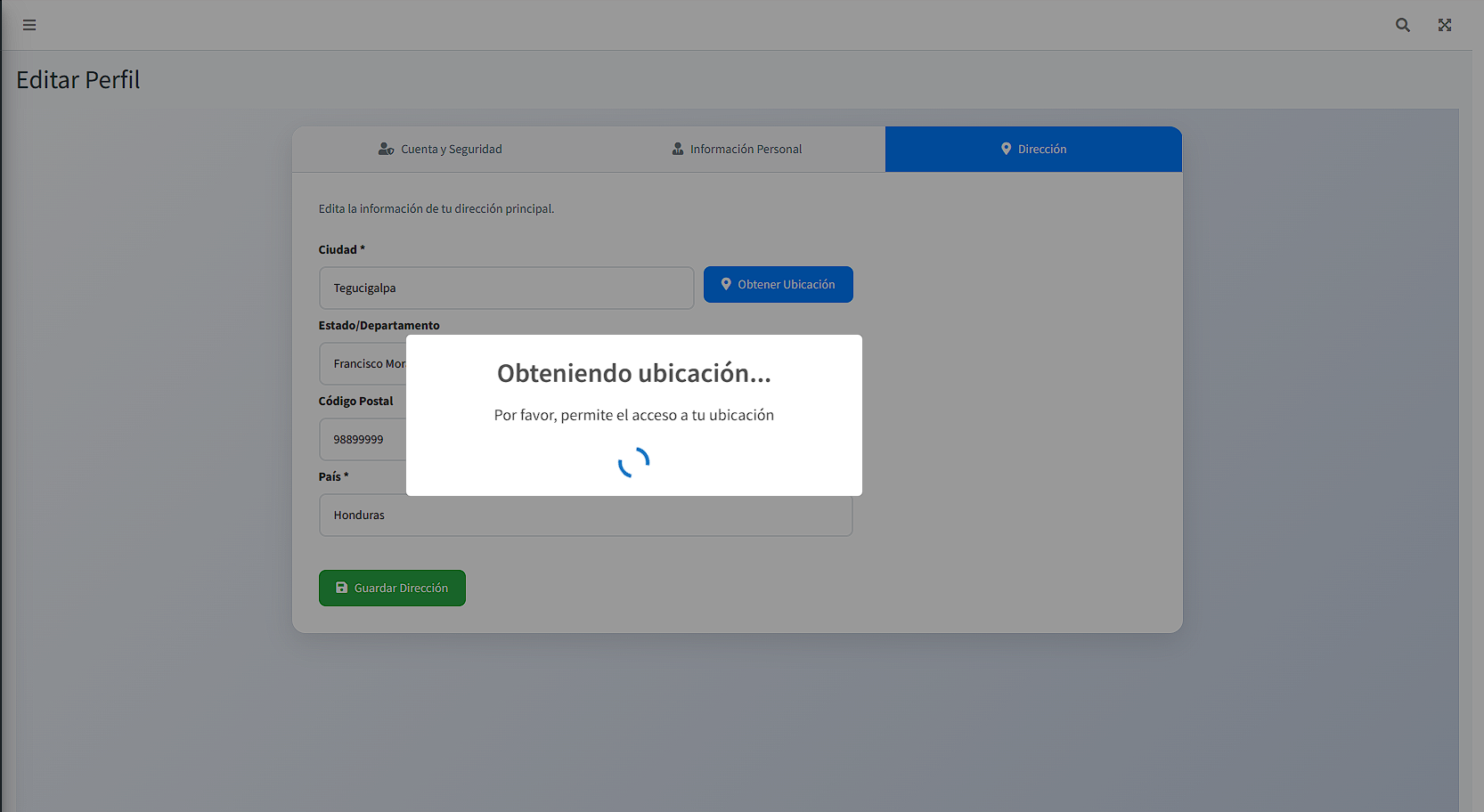Click the user-lock icon beside Cuenta y Seguridad
Screen dimensions: 1484x812
[386, 150]
